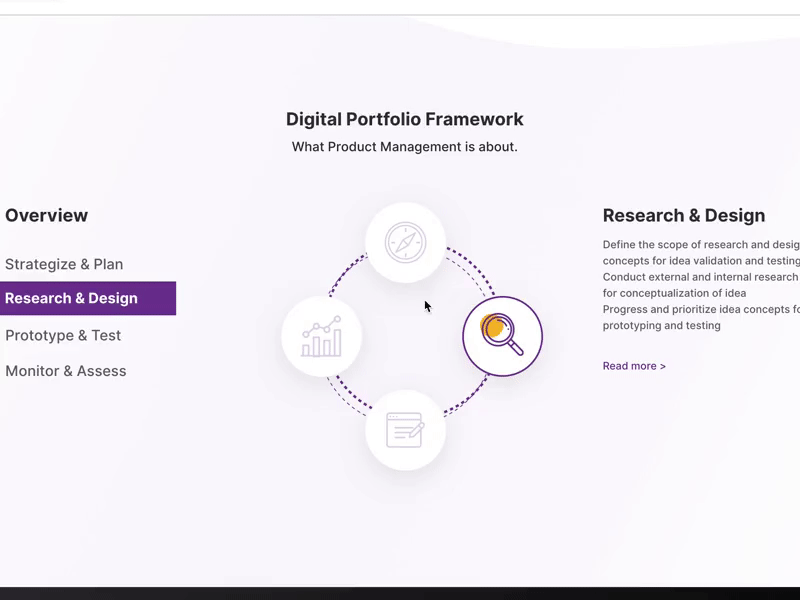Click the orange lens of the magnifier icon
The image size is (800, 600).
point(494,328)
